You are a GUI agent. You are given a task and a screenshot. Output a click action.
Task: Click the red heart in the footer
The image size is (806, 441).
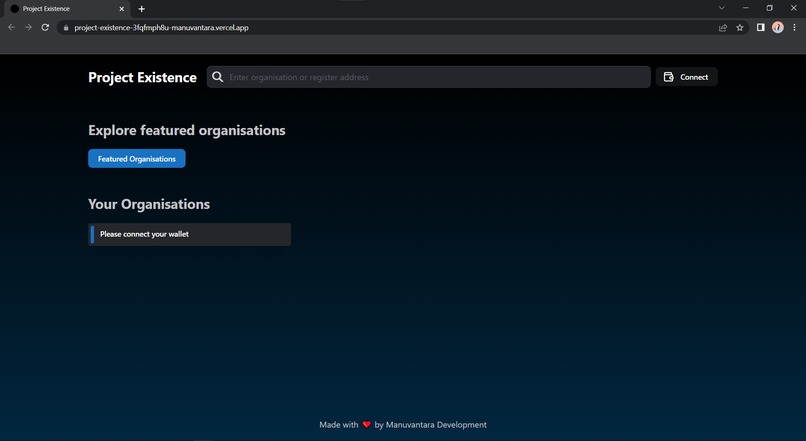(367, 425)
